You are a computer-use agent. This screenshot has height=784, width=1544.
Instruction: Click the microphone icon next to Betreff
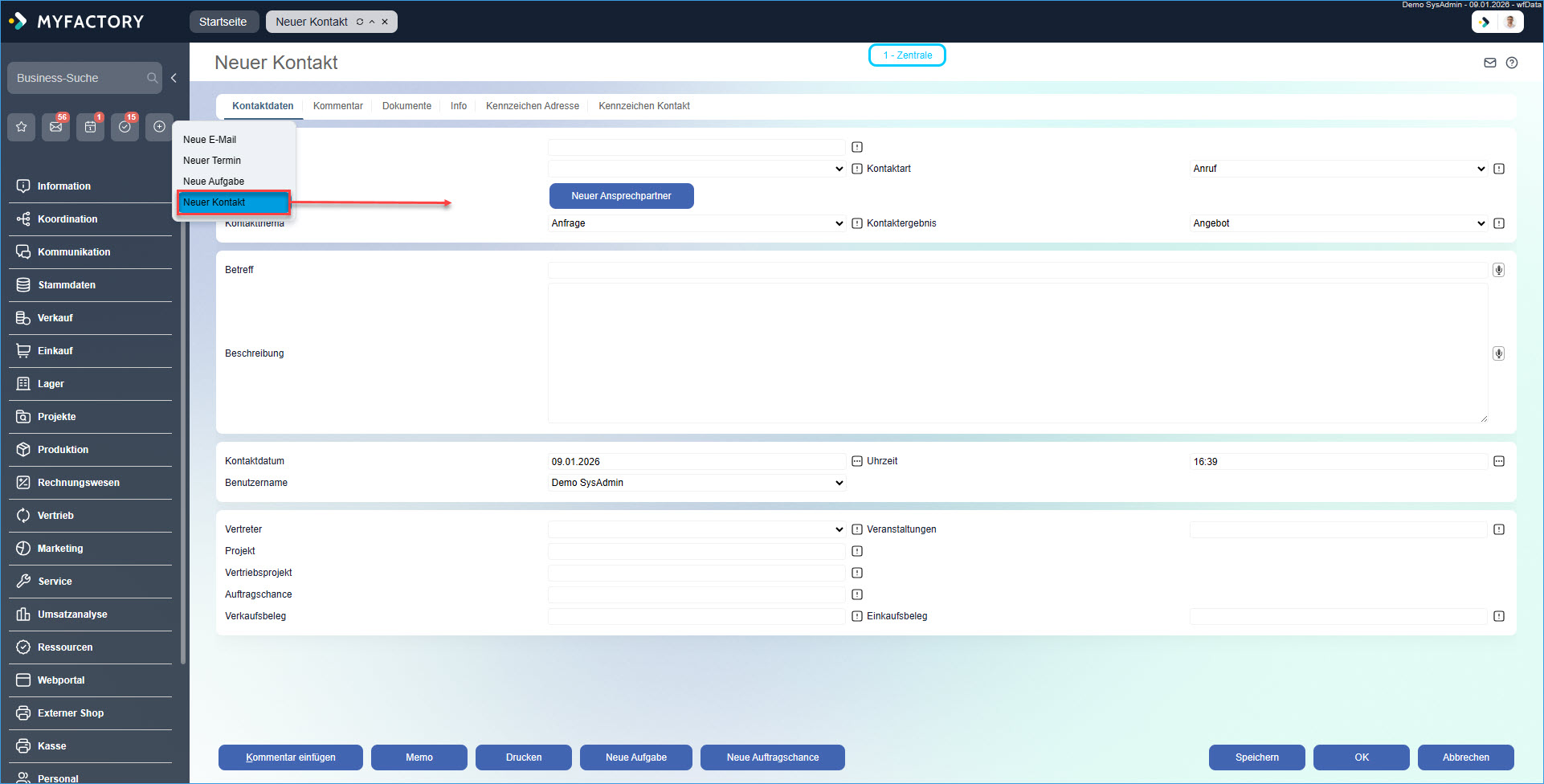(1498, 270)
